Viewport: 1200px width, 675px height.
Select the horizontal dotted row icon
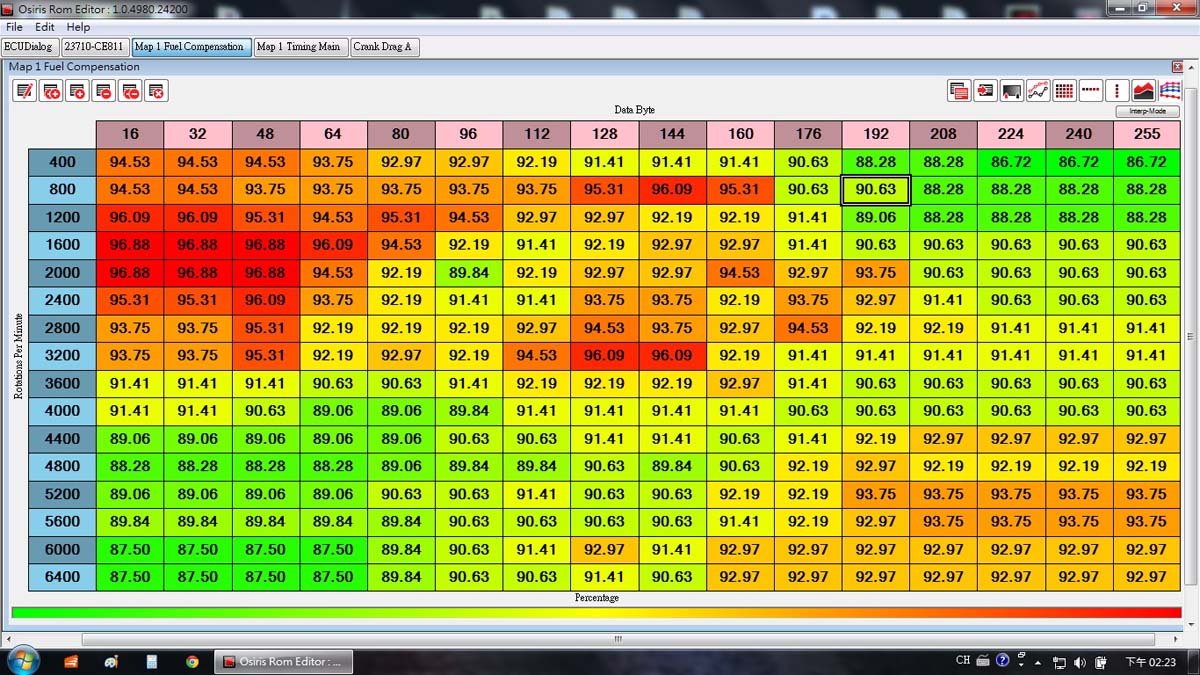(x=1091, y=91)
